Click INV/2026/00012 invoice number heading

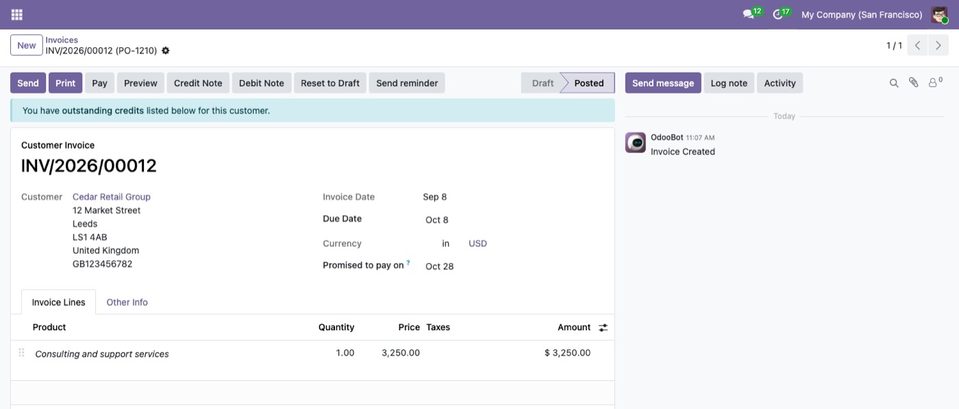[89, 166]
